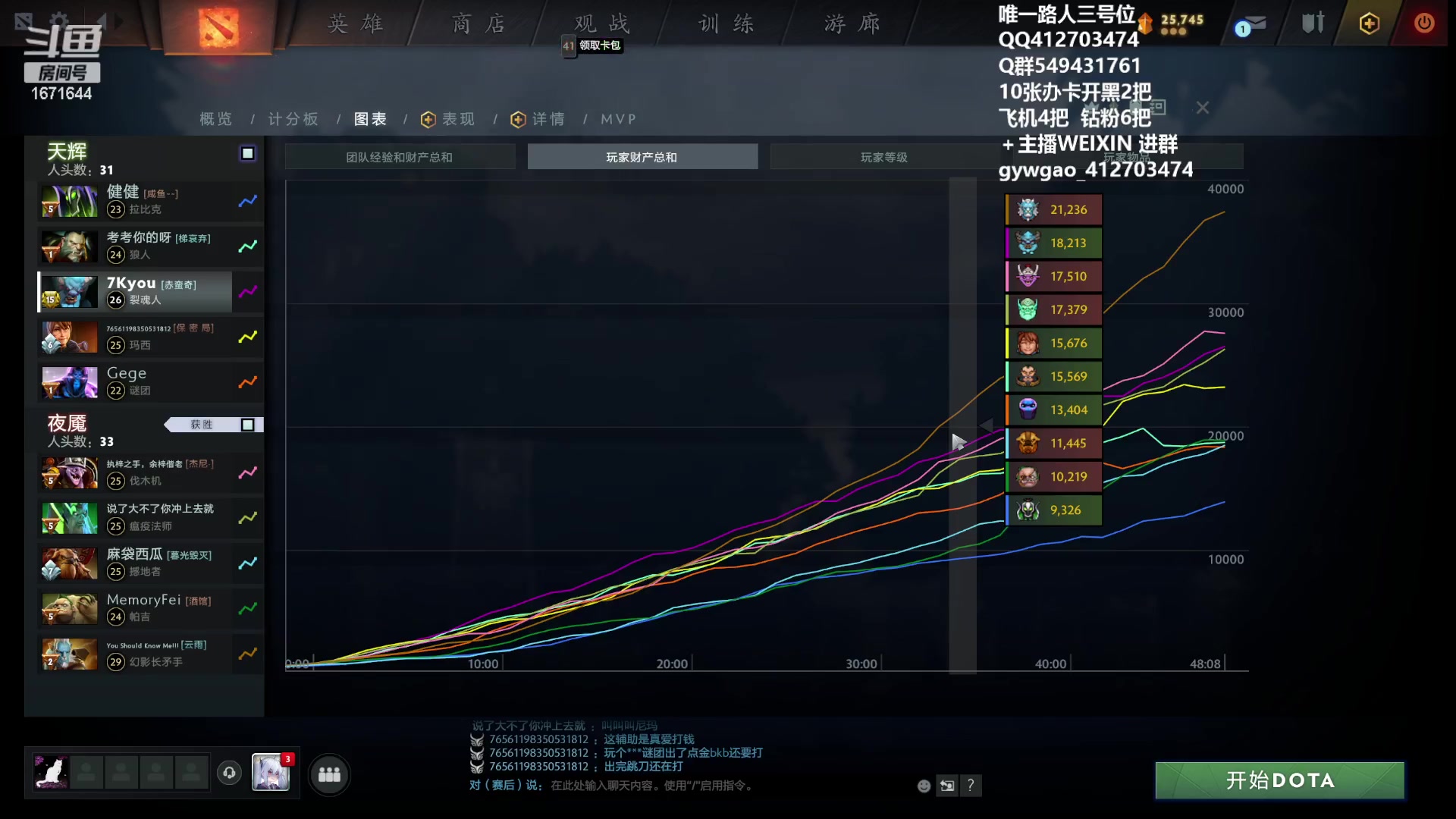Toggle graph line for 健健 Rubick

(x=248, y=201)
